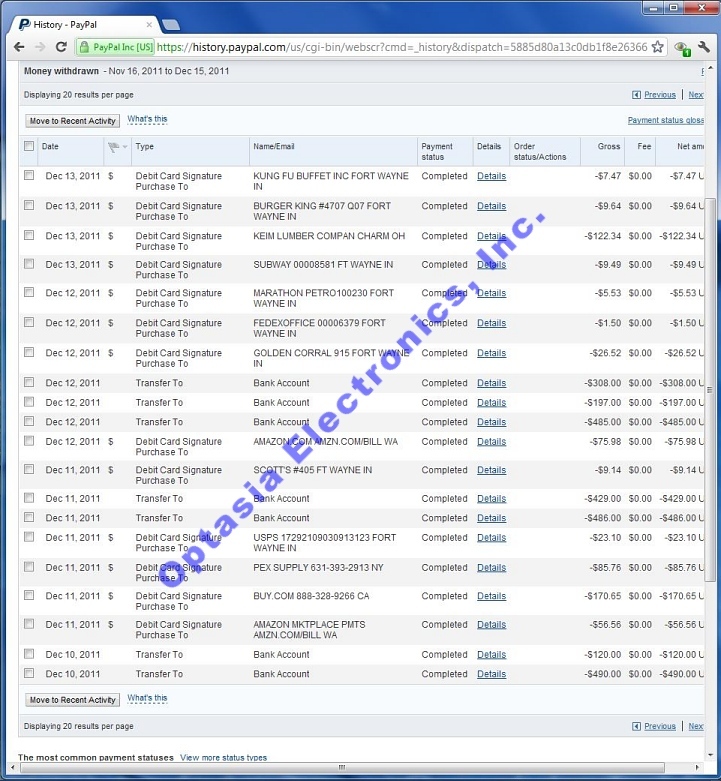Viewport: 721px width, 781px height.
Task: Click the top Next page link
Action: pyautogui.click(x=696, y=95)
